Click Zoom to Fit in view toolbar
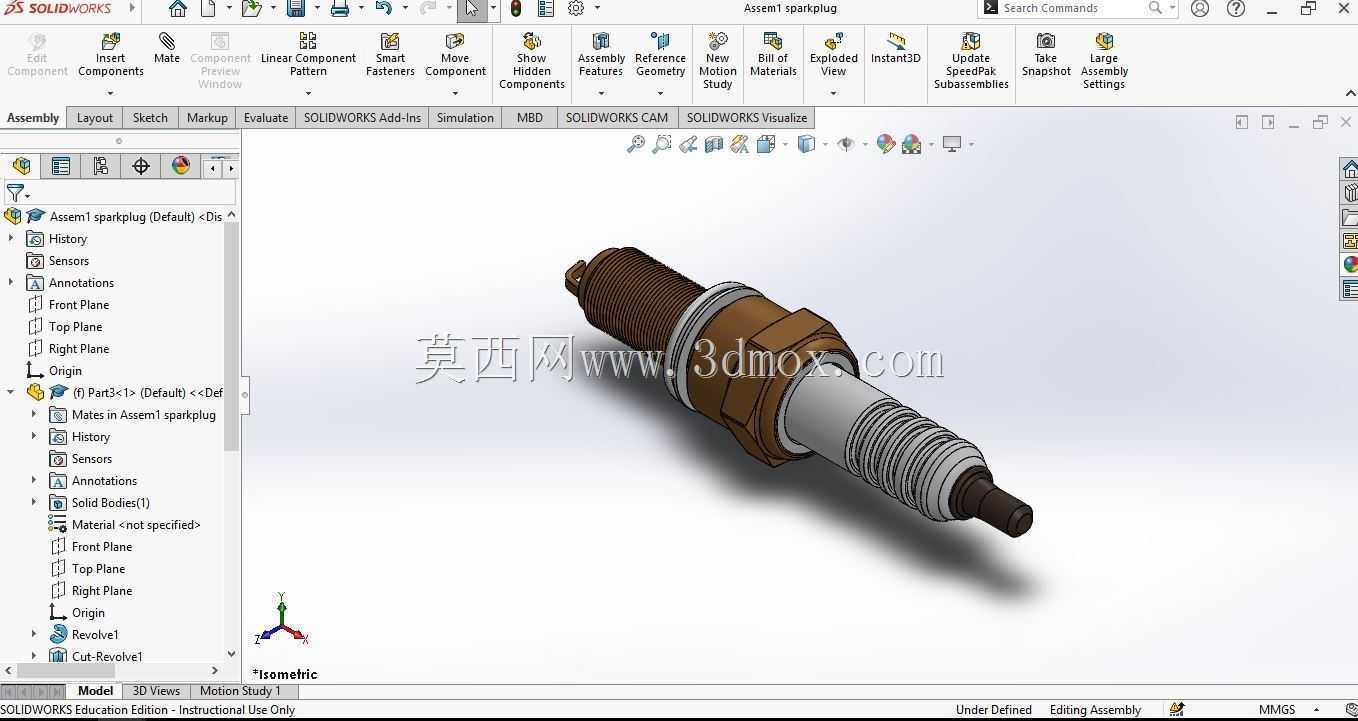The image size is (1358, 721). click(x=635, y=144)
